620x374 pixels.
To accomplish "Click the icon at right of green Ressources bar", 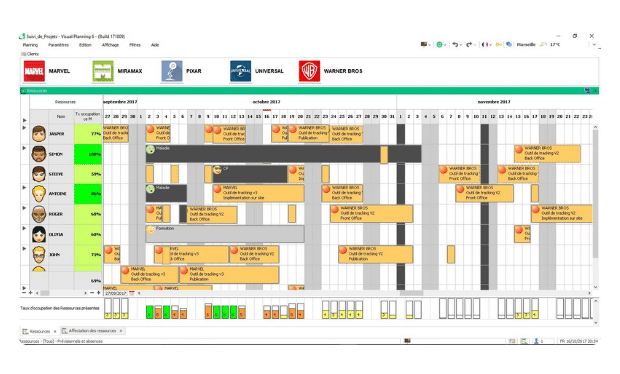I will 587,91.
